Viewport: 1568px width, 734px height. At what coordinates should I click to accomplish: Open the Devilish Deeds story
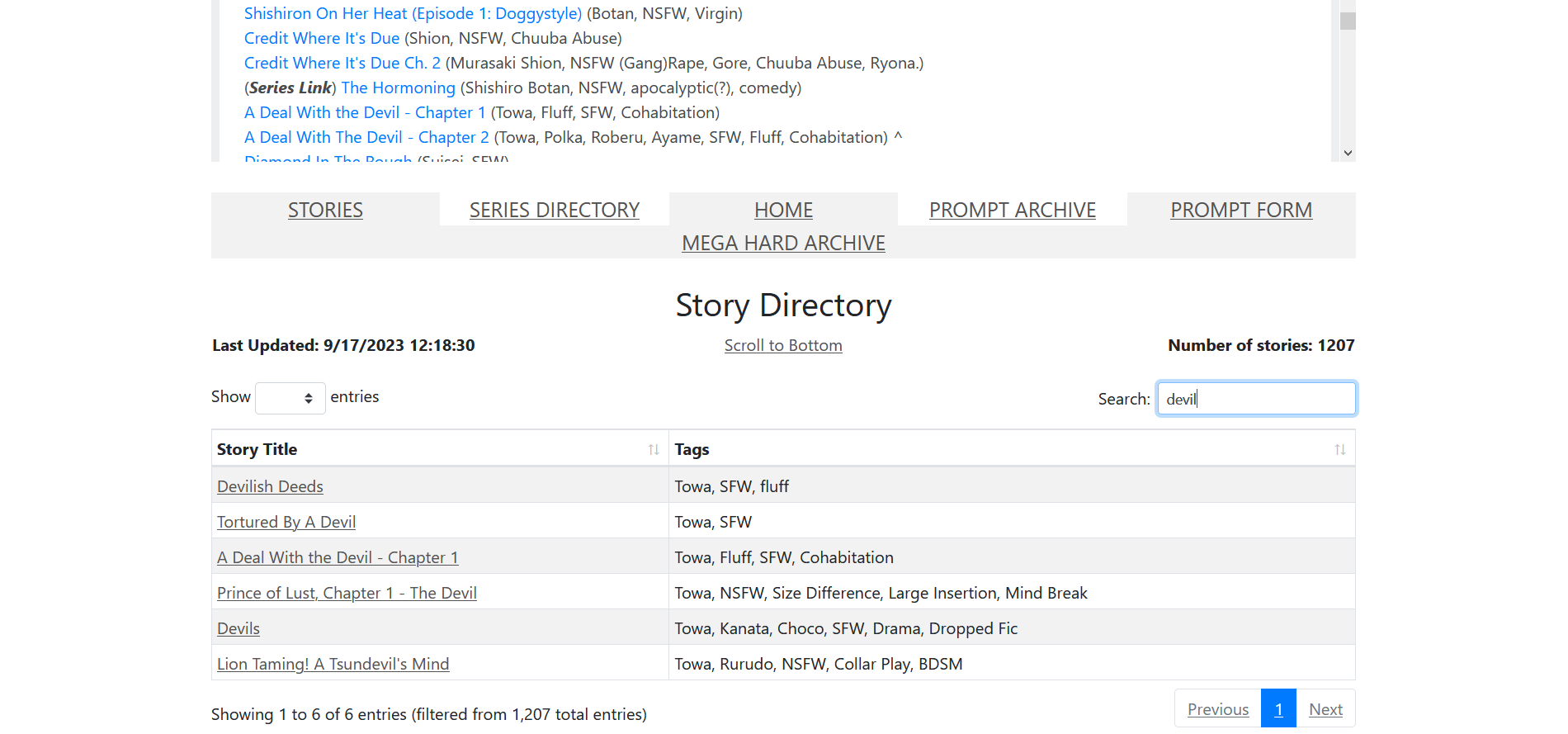(270, 486)
